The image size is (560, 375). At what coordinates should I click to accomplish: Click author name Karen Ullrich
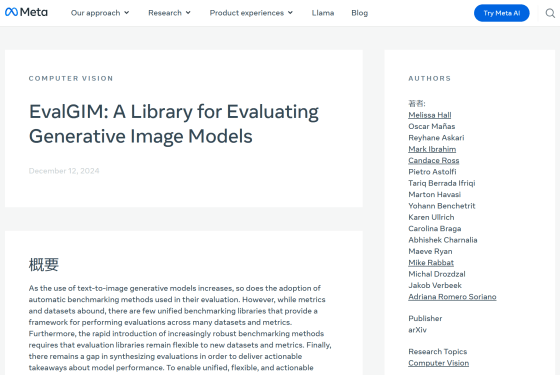point(431,217)
